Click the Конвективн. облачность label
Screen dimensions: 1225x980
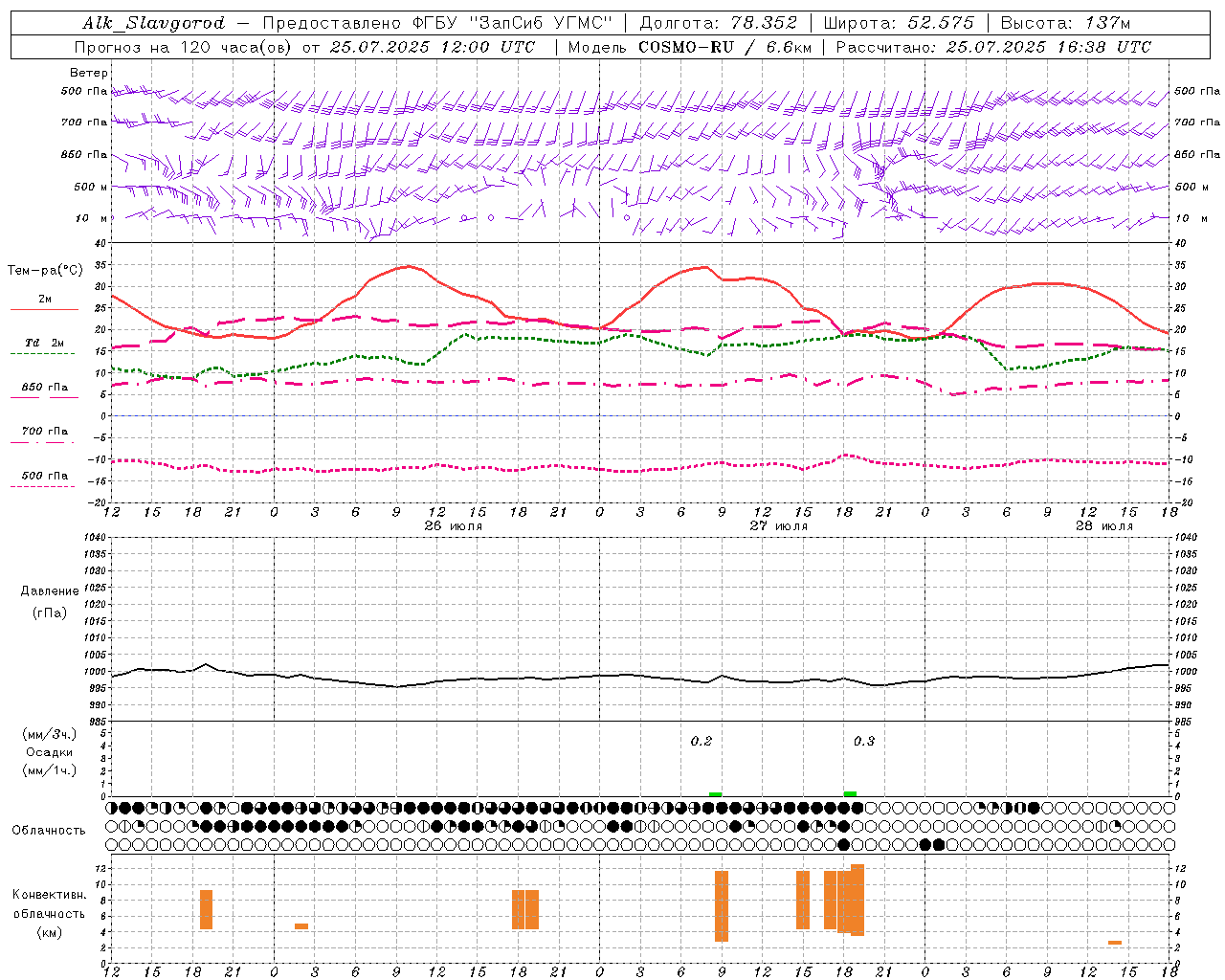pos(50,904)
